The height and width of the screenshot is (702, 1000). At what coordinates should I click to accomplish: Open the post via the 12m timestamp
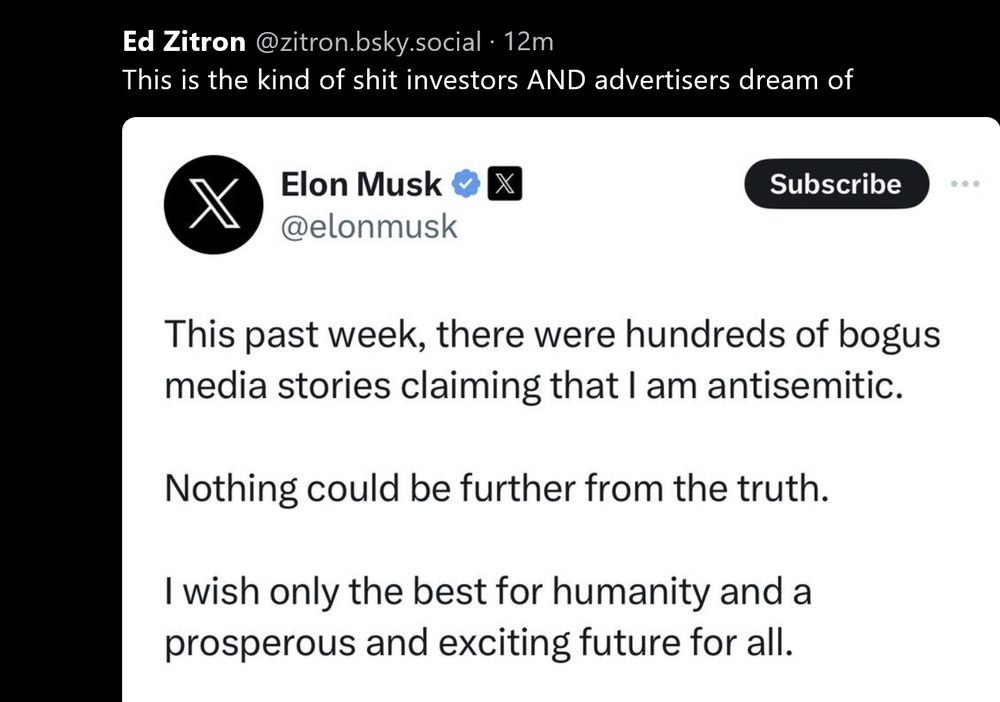click(530, 42)
